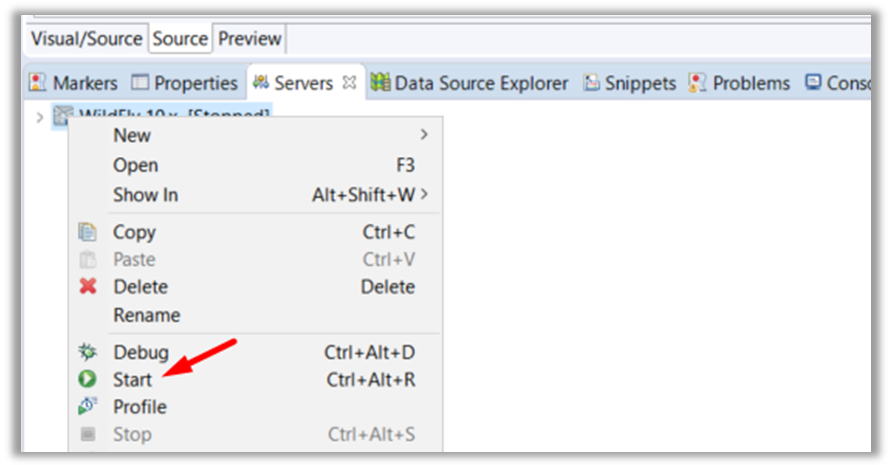Click the Copy icon in context menu
Screen dimensions: 888x465
pos(88,232)
